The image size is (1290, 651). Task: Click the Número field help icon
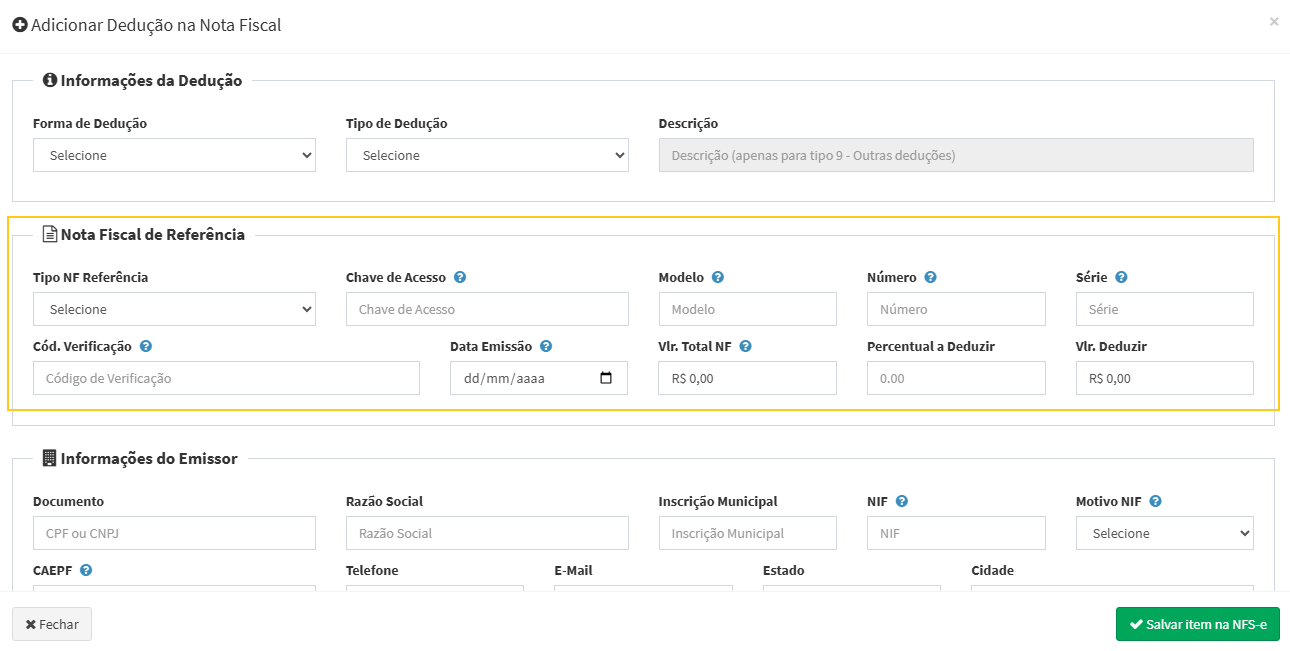(x=930, y=278)
